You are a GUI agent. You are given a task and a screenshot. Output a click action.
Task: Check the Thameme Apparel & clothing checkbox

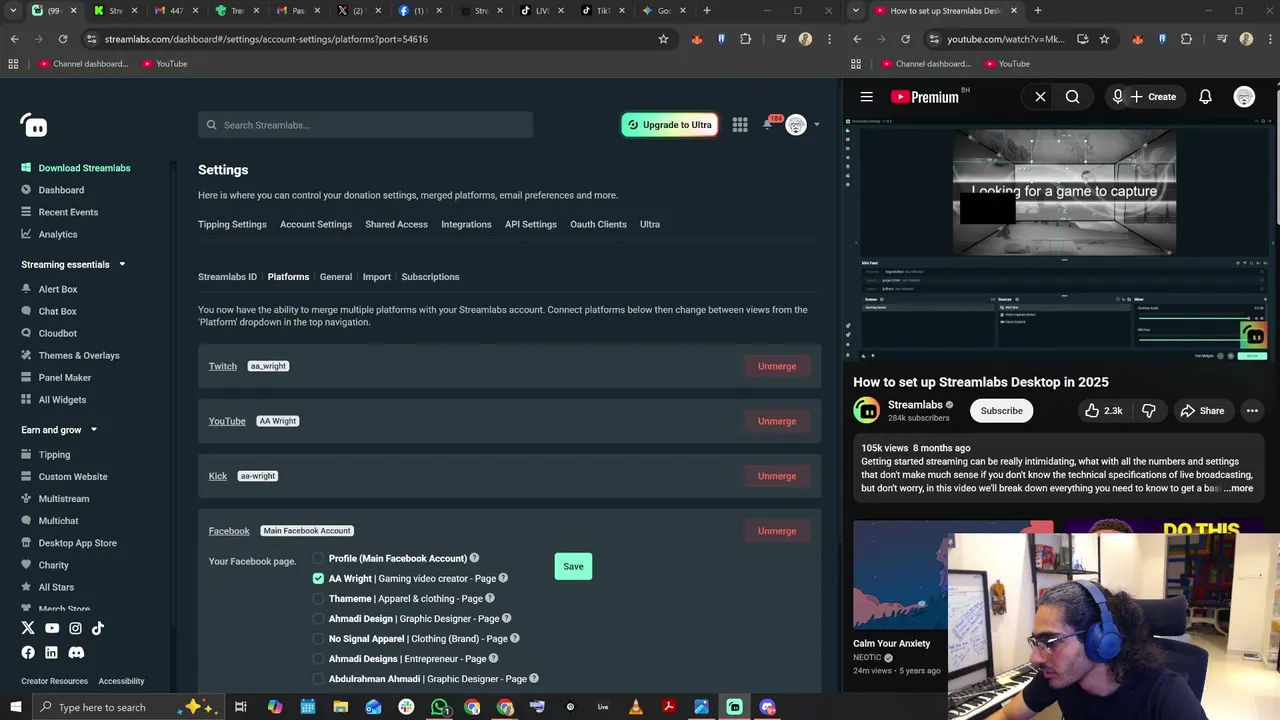point(318,598)
